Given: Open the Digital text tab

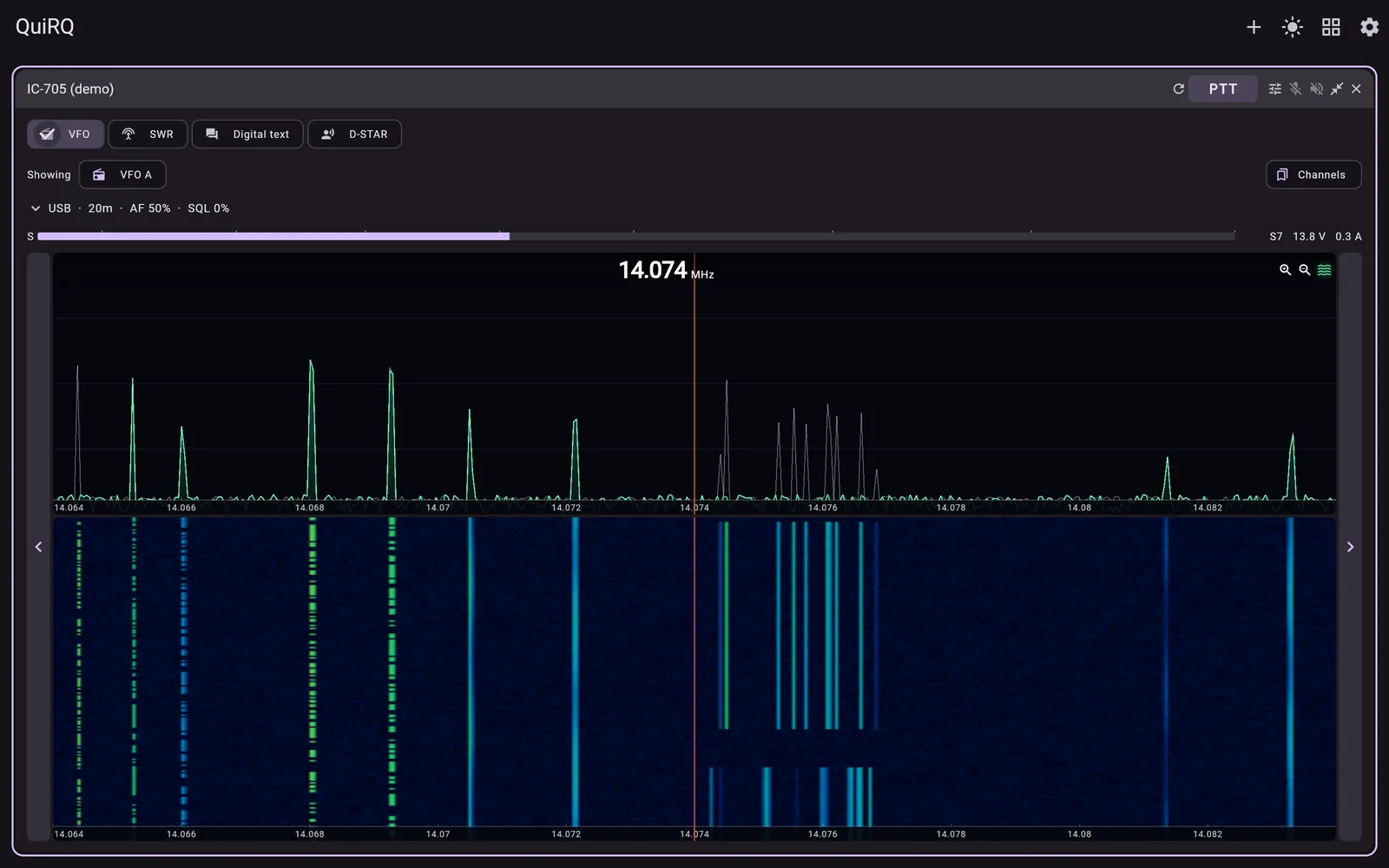Looking at the screenshot, I should click(247, 134).
